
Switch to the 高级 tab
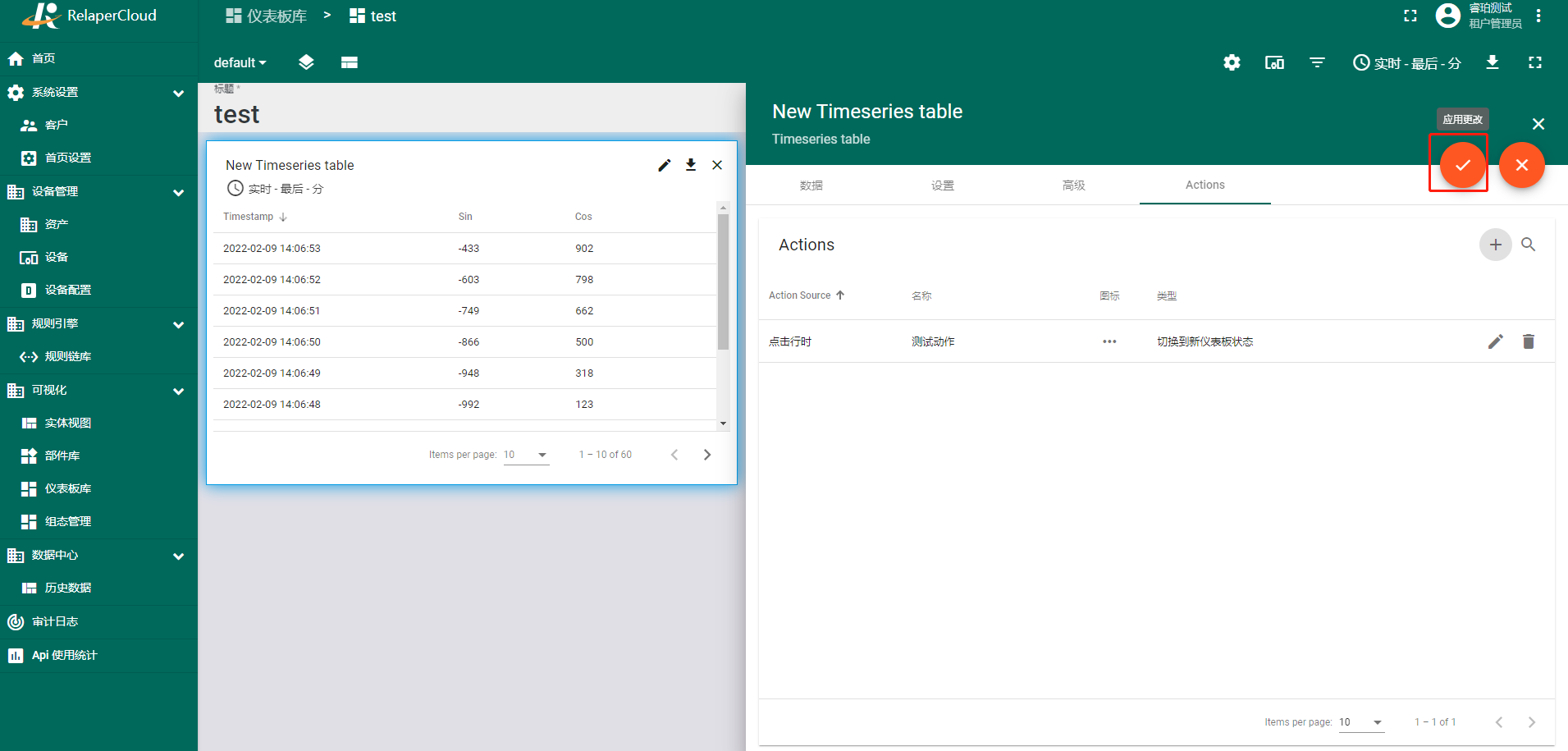[x=1074, y=185]
